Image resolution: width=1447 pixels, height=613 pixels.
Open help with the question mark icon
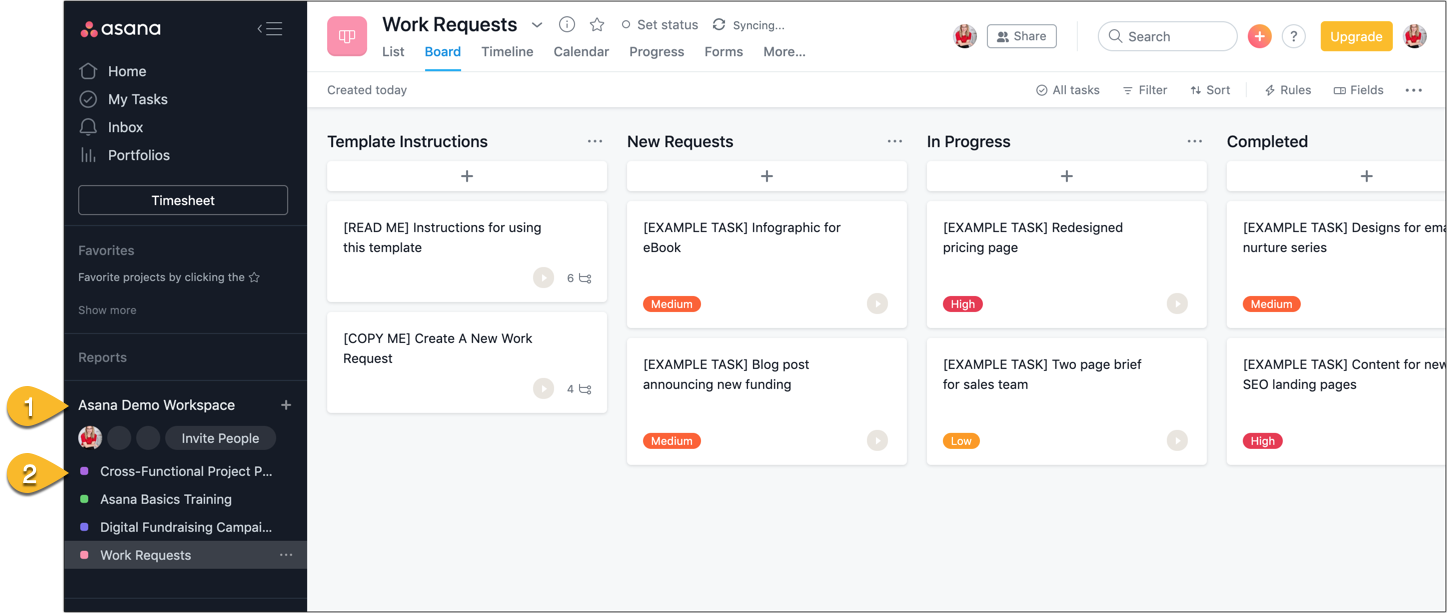(1294, 37)
